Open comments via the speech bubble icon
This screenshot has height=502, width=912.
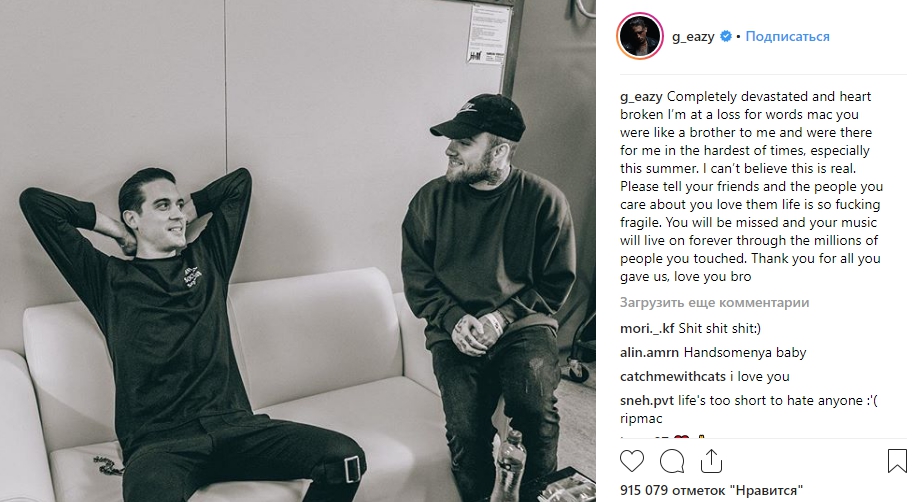(672, 461)
